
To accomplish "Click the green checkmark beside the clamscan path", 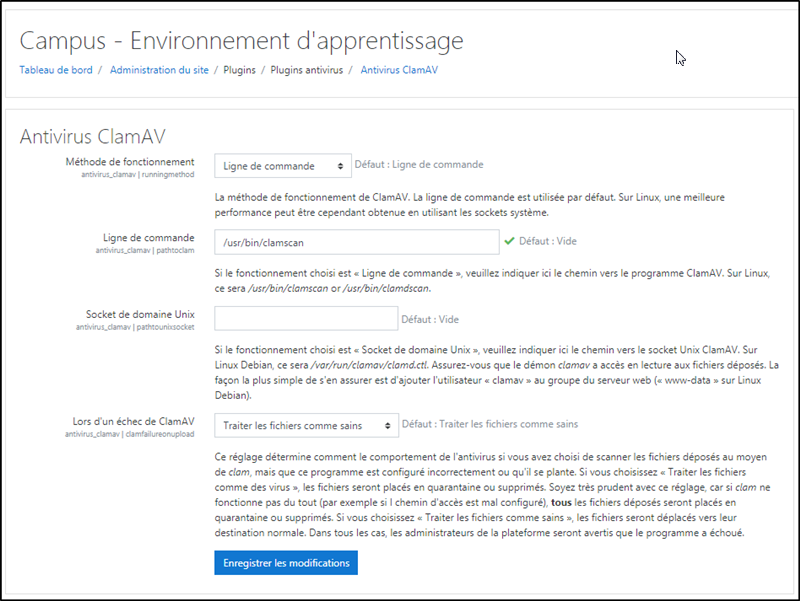I will tap(509, 241).
